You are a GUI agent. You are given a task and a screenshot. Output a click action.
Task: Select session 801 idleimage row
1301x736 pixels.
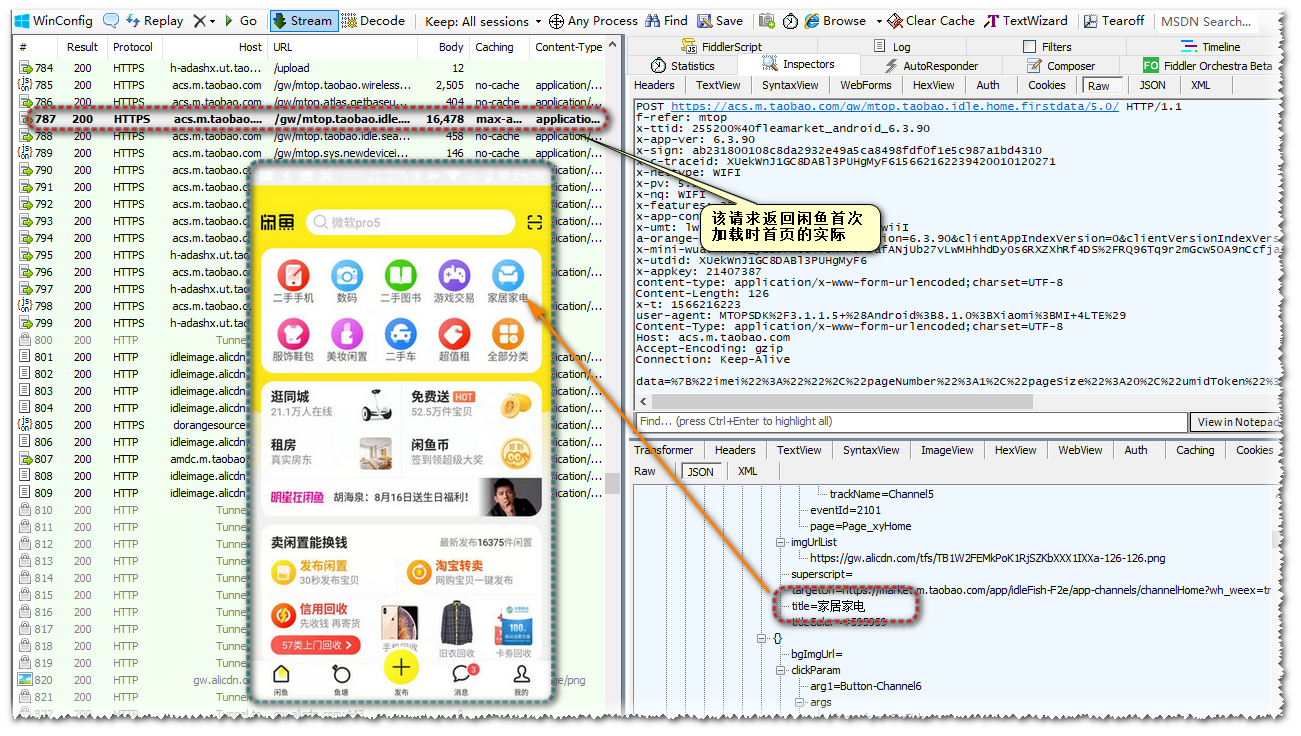click(130, 357)
